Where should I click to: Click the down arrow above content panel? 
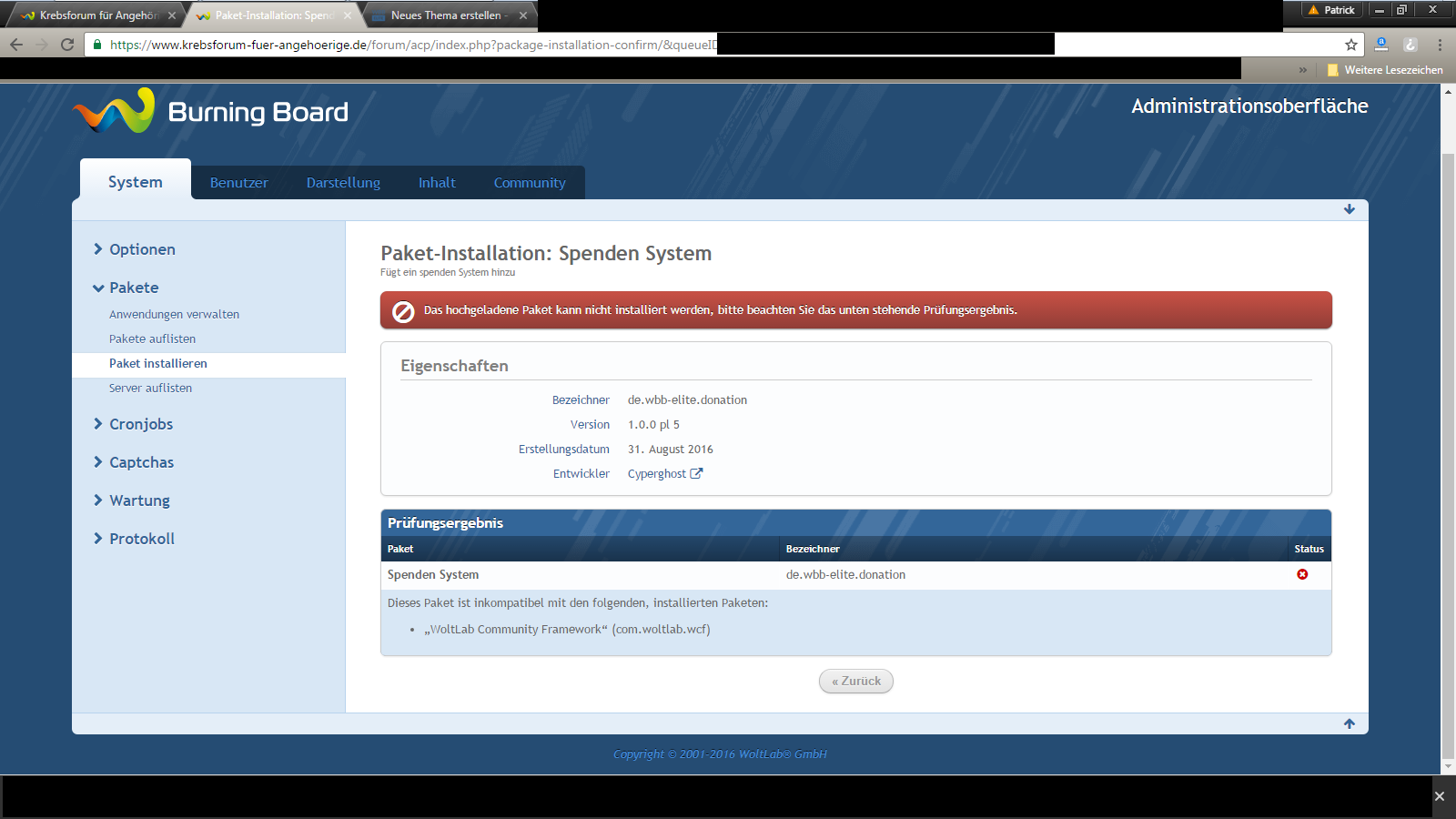click(1350, 209)
